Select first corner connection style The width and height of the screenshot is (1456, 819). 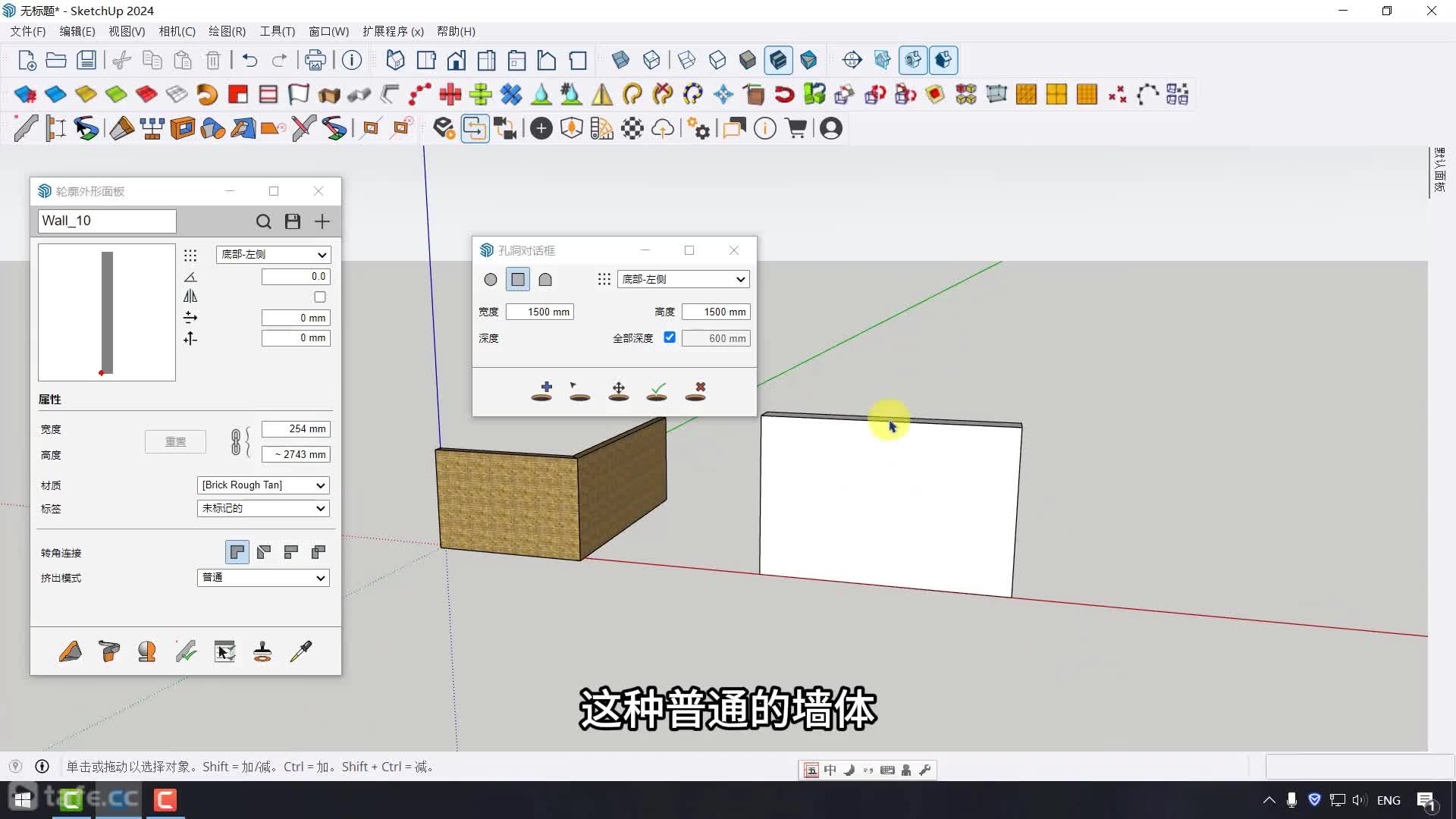tap(237, 552)
